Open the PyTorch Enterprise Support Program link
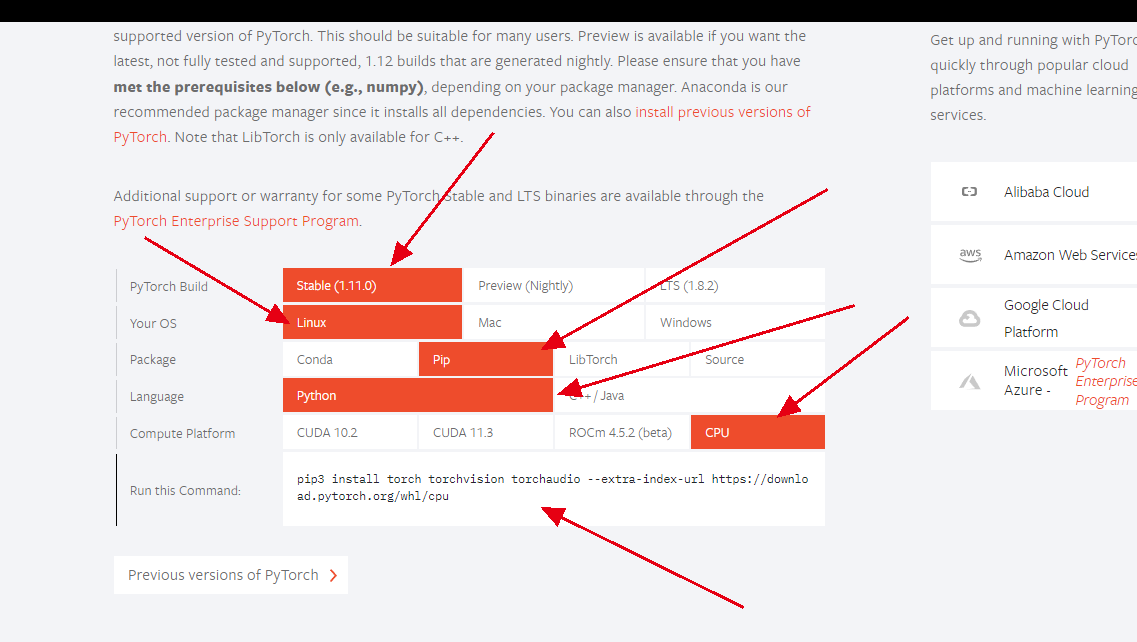This screenshot has width=1137, height=642. (236, 220)
